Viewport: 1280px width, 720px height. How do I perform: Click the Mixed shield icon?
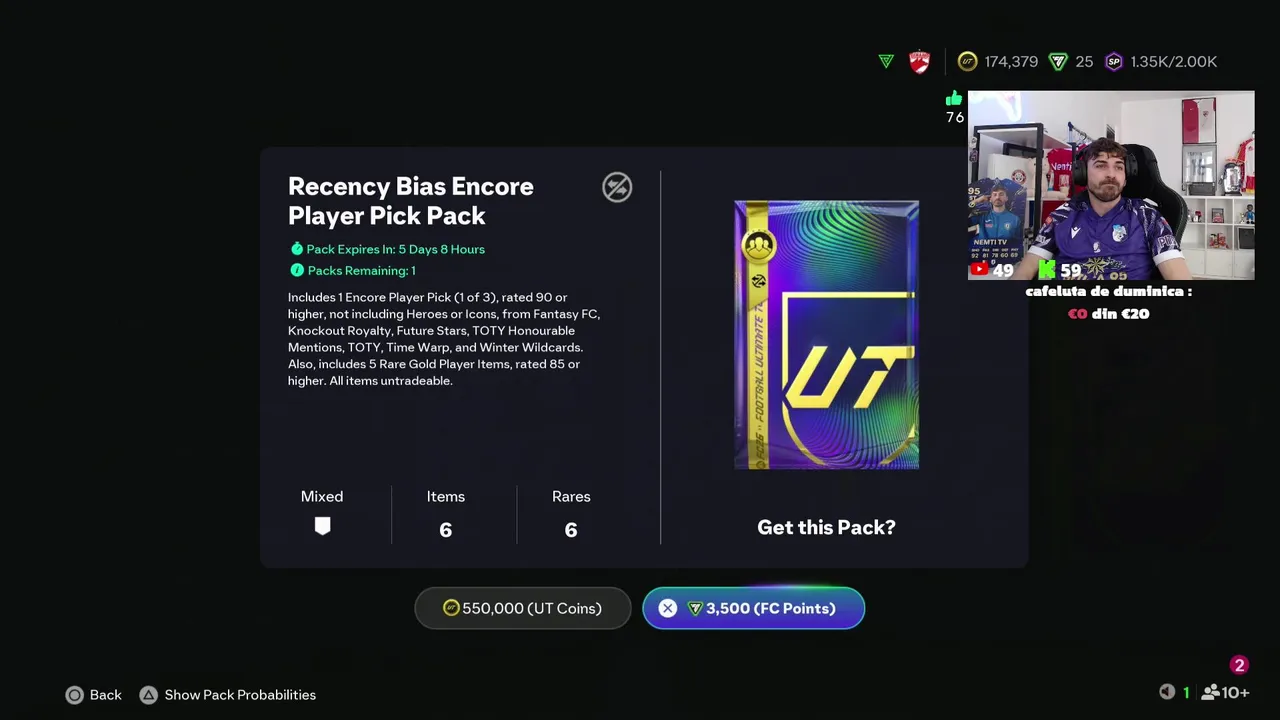[x=322, y=526]
